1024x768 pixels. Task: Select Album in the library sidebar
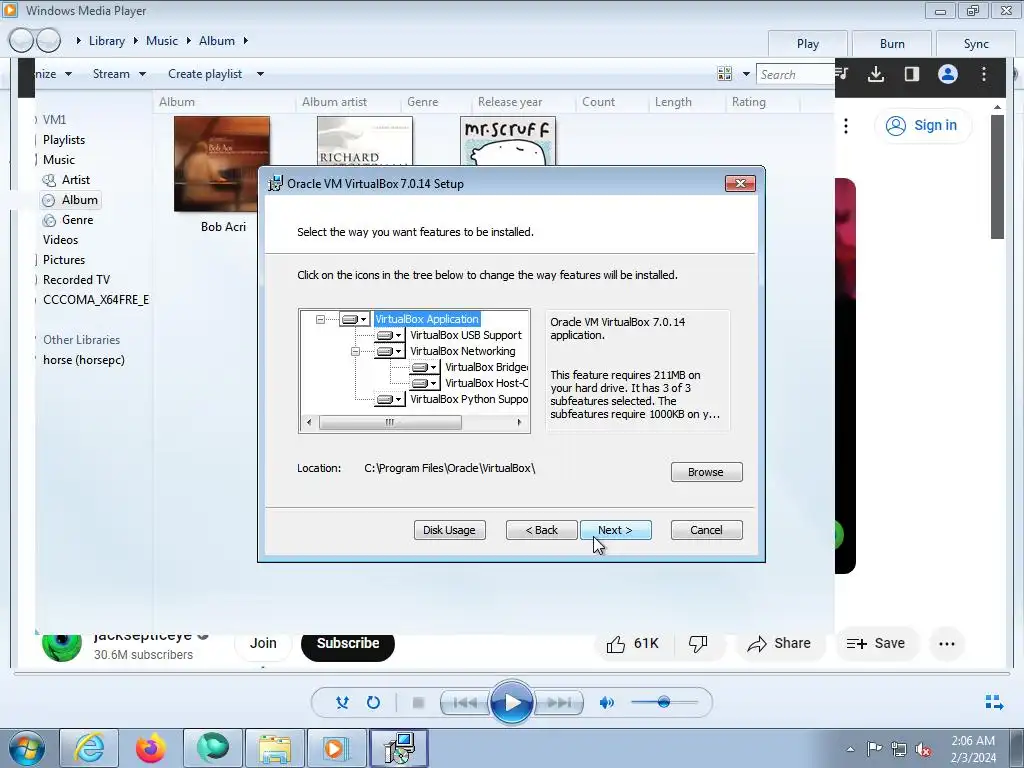coord(71,200)
